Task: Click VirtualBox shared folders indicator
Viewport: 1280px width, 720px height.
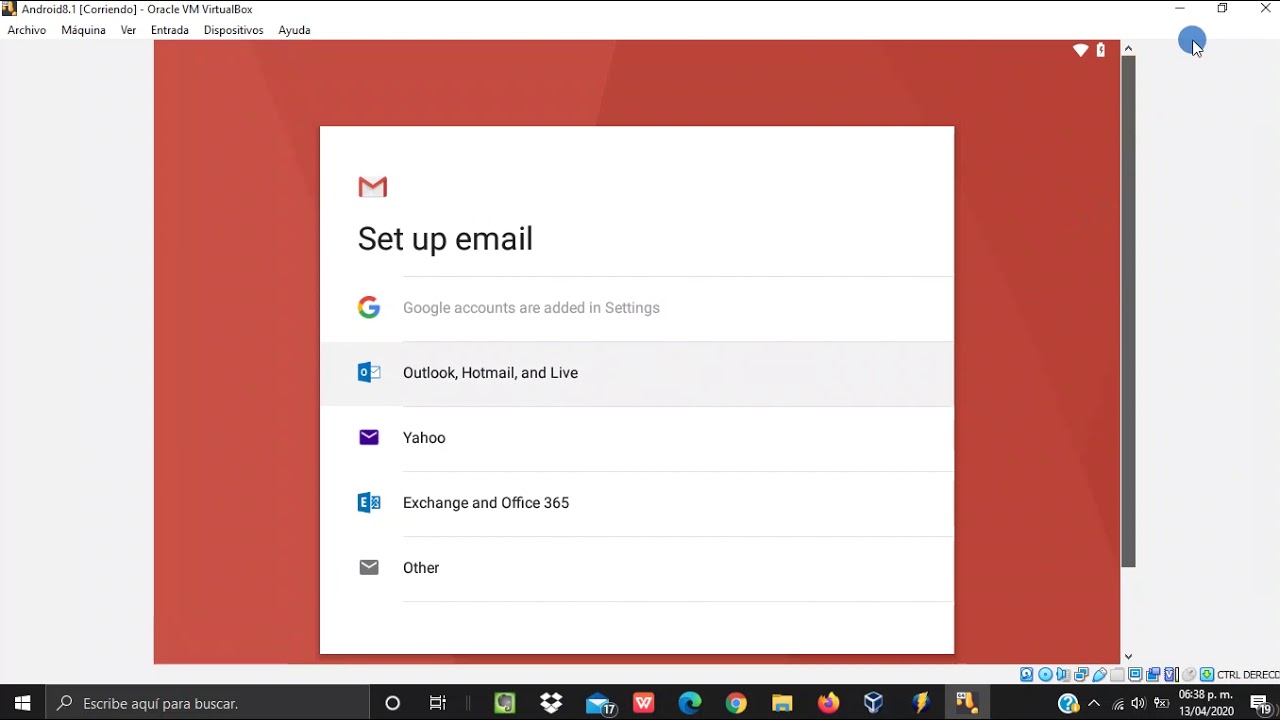Action: click(1117, 675)
